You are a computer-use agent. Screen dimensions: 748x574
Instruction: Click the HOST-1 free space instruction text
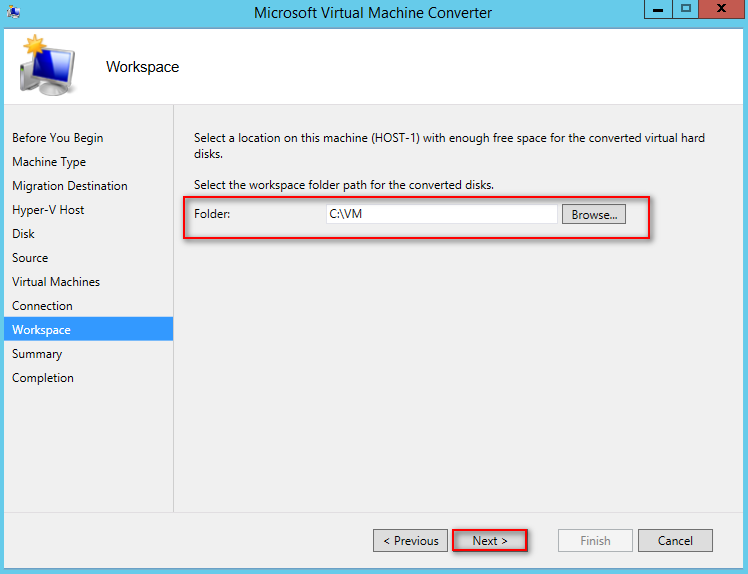(x=449, y=146)
